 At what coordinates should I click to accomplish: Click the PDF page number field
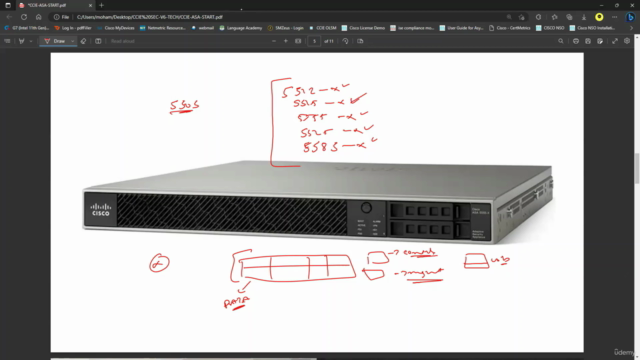click(314, 41)
